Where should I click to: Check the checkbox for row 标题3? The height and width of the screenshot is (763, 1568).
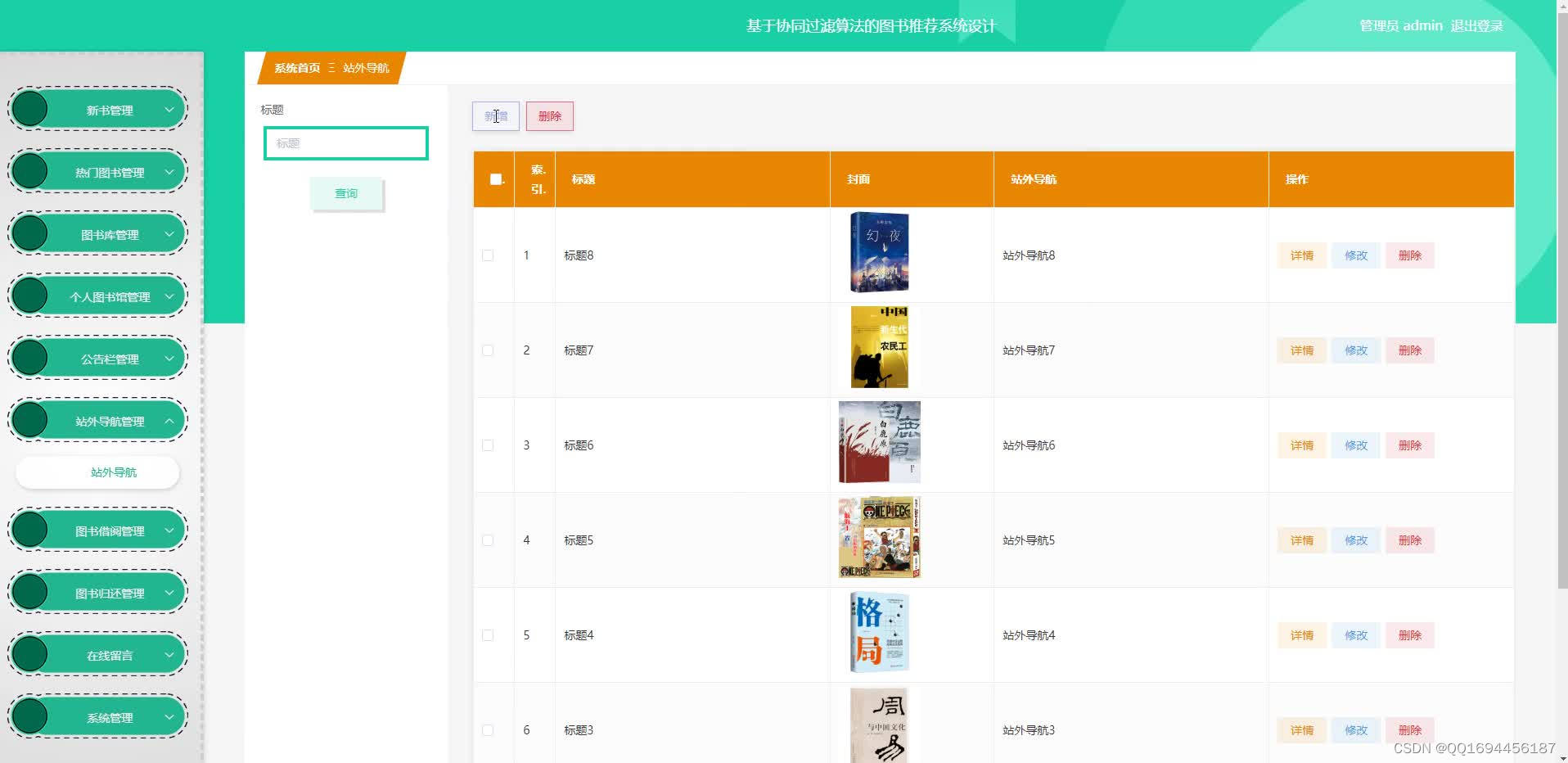click(x=488, y=730)
